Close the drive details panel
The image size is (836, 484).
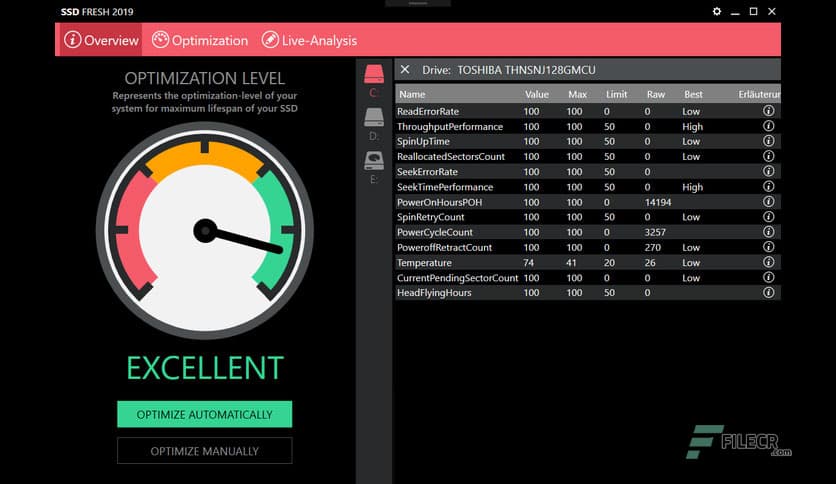(405, 69)
